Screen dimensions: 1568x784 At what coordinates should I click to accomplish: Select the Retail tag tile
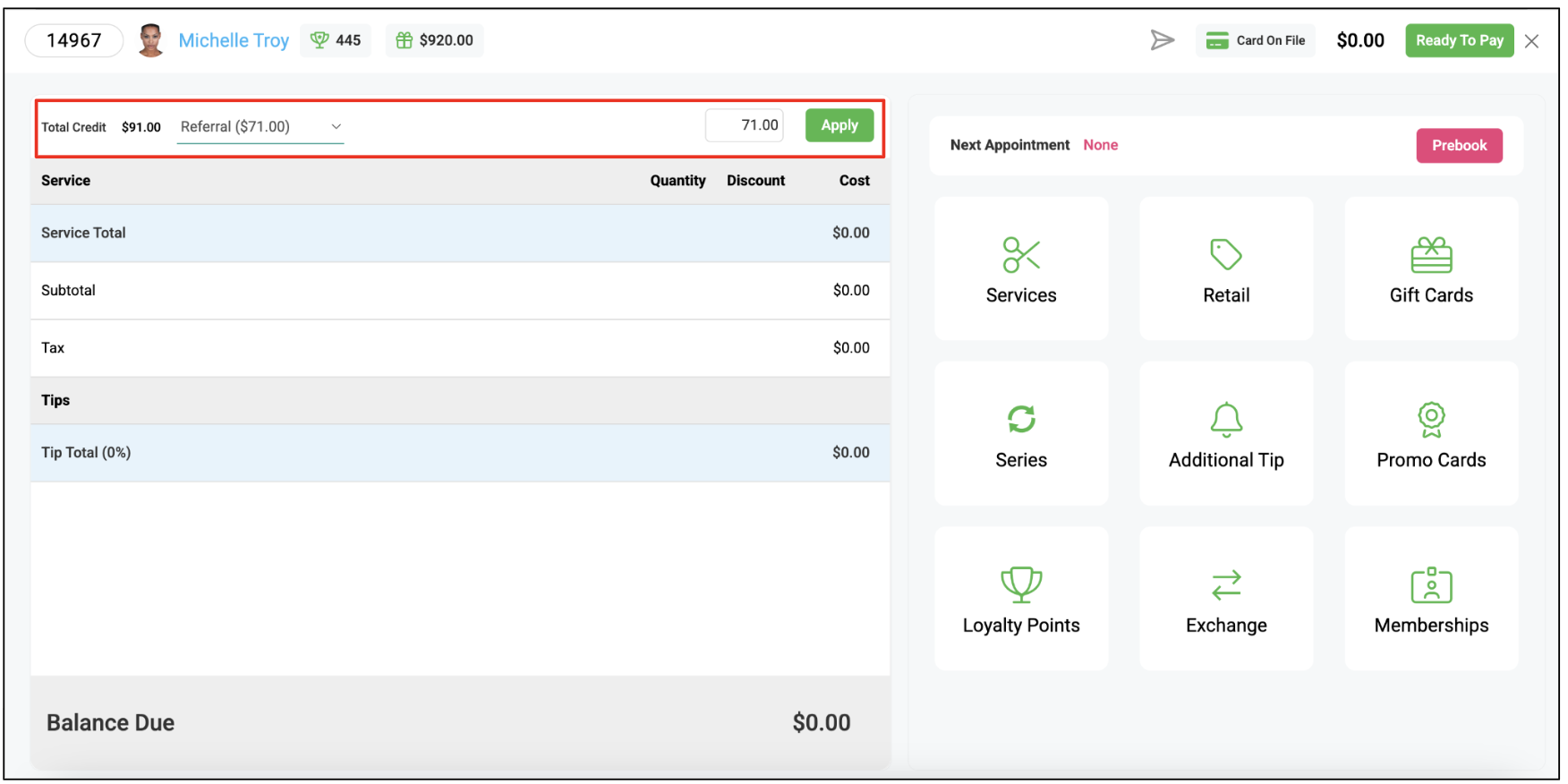click(1225, 268)
